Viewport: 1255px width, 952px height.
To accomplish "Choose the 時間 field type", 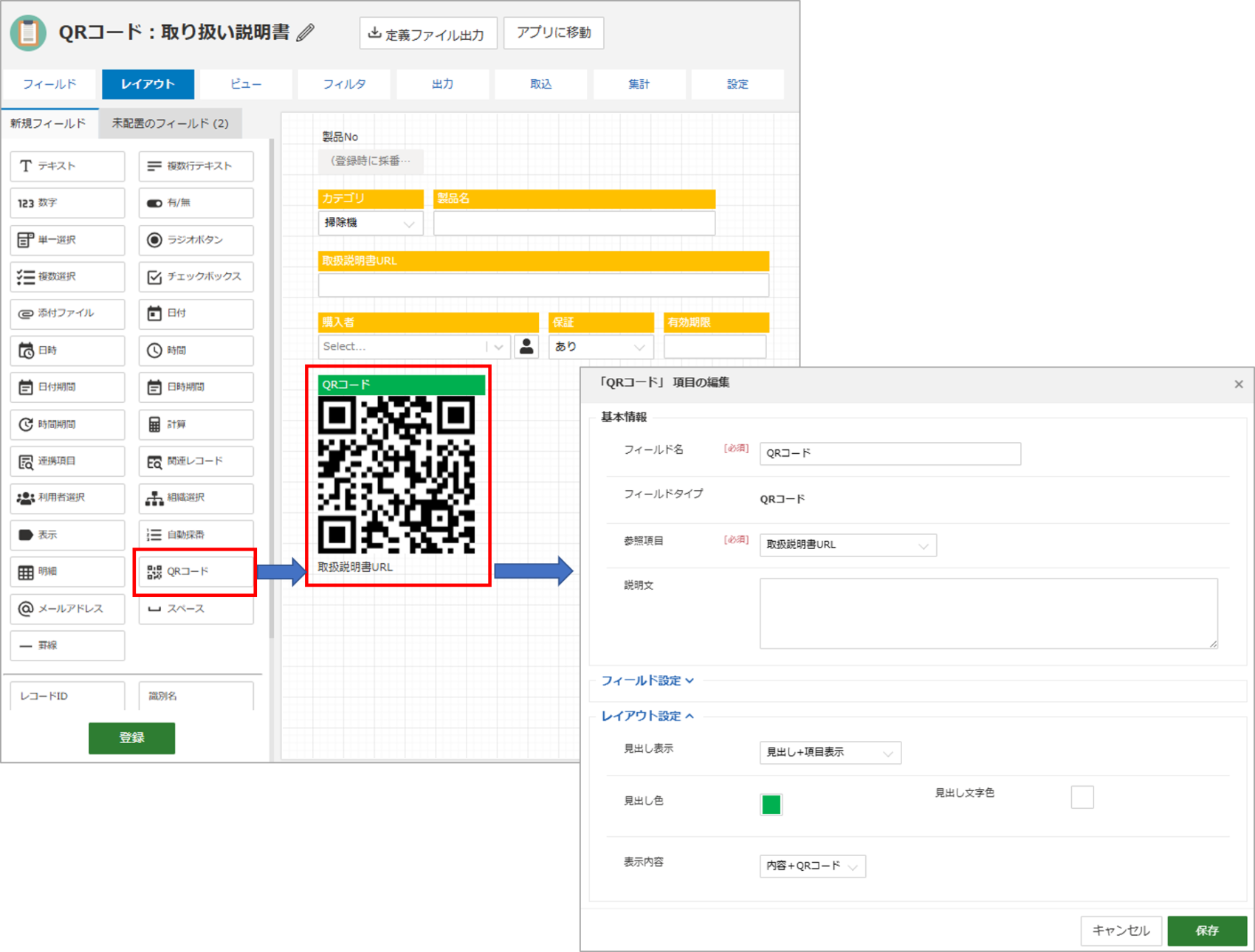I will [196, 351].
